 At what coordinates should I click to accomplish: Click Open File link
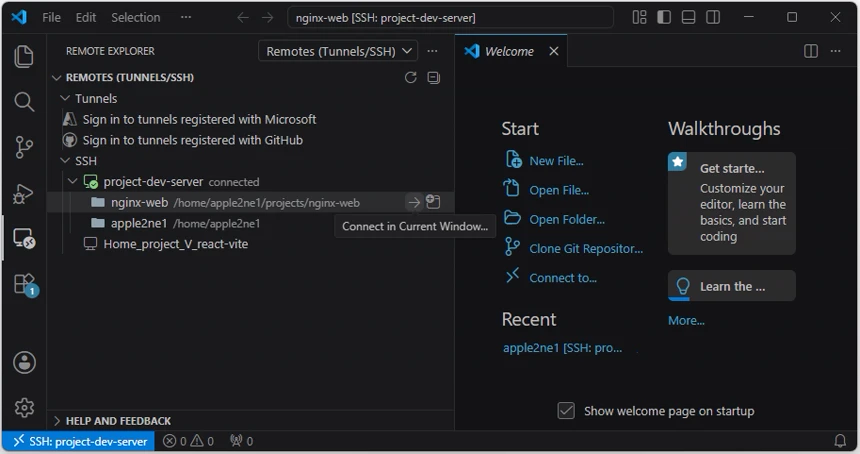[559, 190]
